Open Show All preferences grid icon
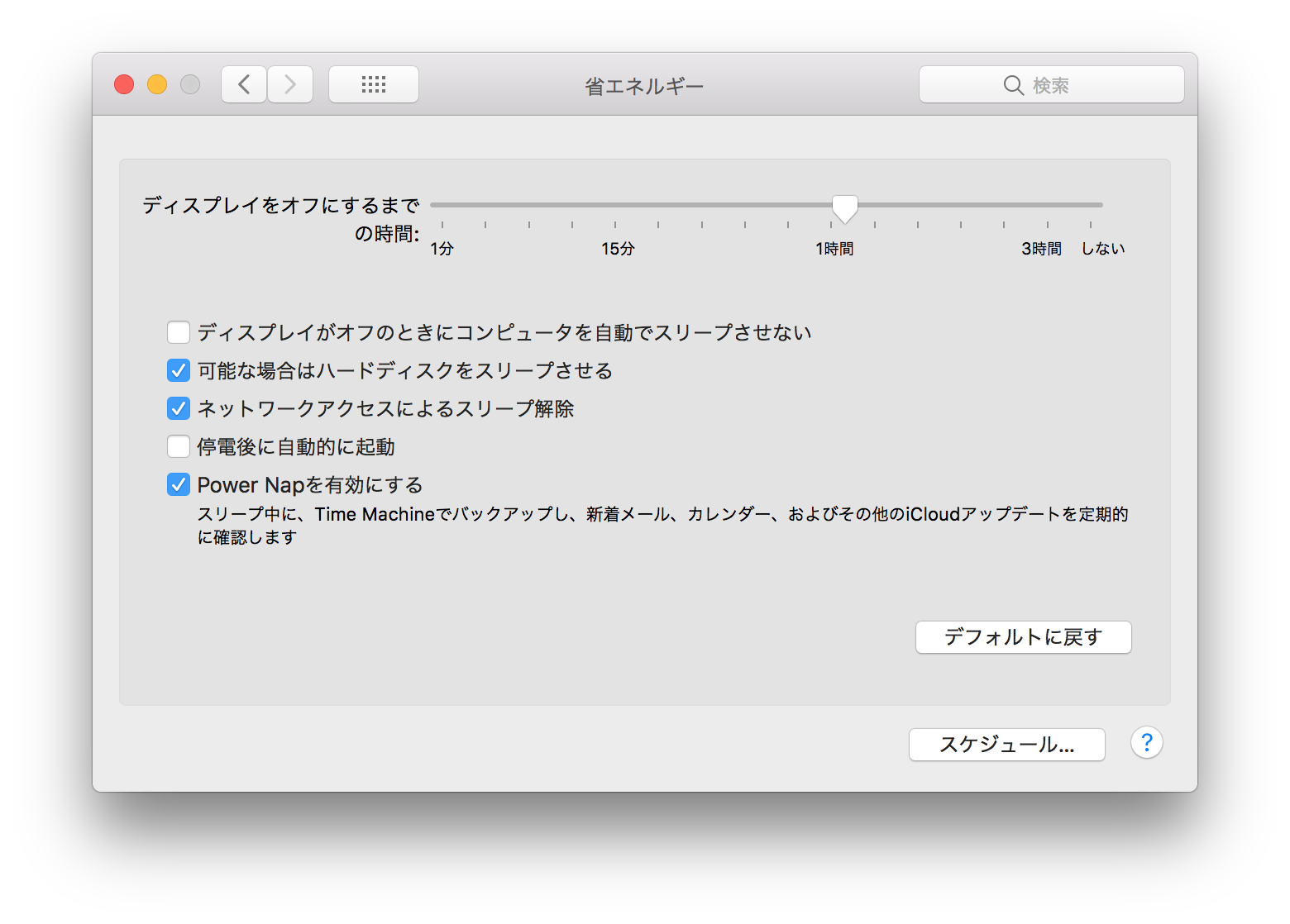1290x924 pixels. pos(373,83)
